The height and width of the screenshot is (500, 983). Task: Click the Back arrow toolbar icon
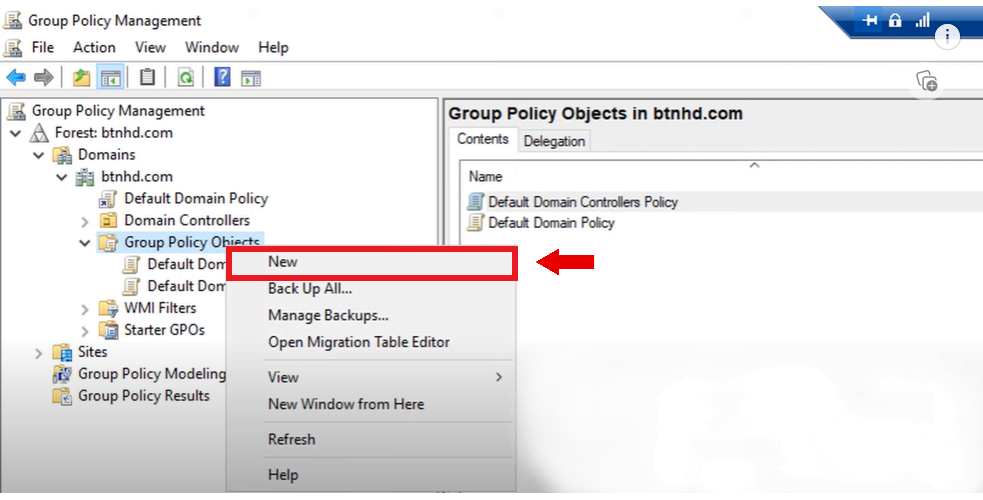pos(16,78)
